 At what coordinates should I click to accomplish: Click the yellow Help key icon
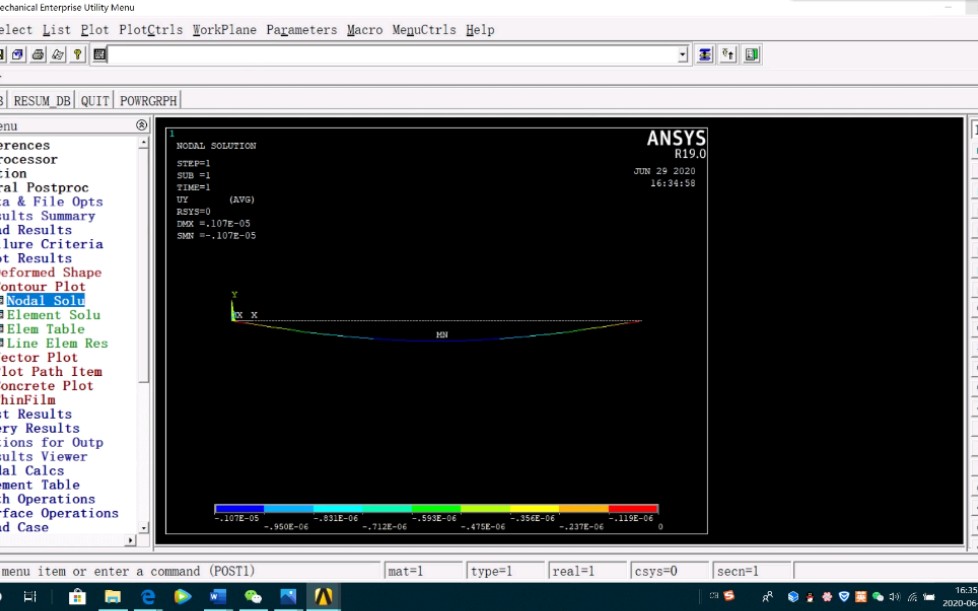[77, 55]
